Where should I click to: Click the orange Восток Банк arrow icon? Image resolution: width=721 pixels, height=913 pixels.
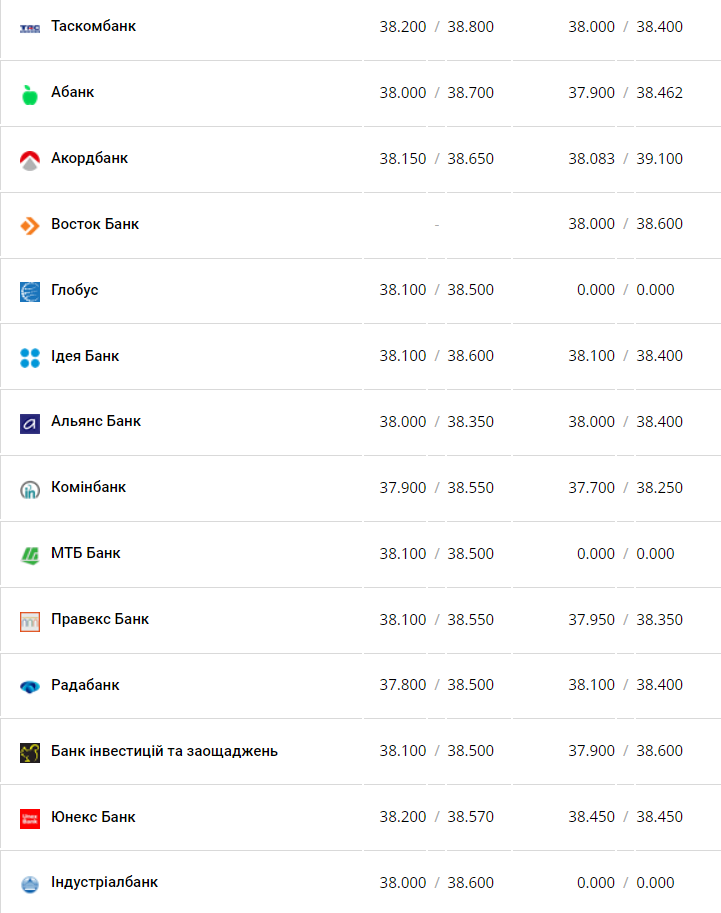click(x=30, y=225)
